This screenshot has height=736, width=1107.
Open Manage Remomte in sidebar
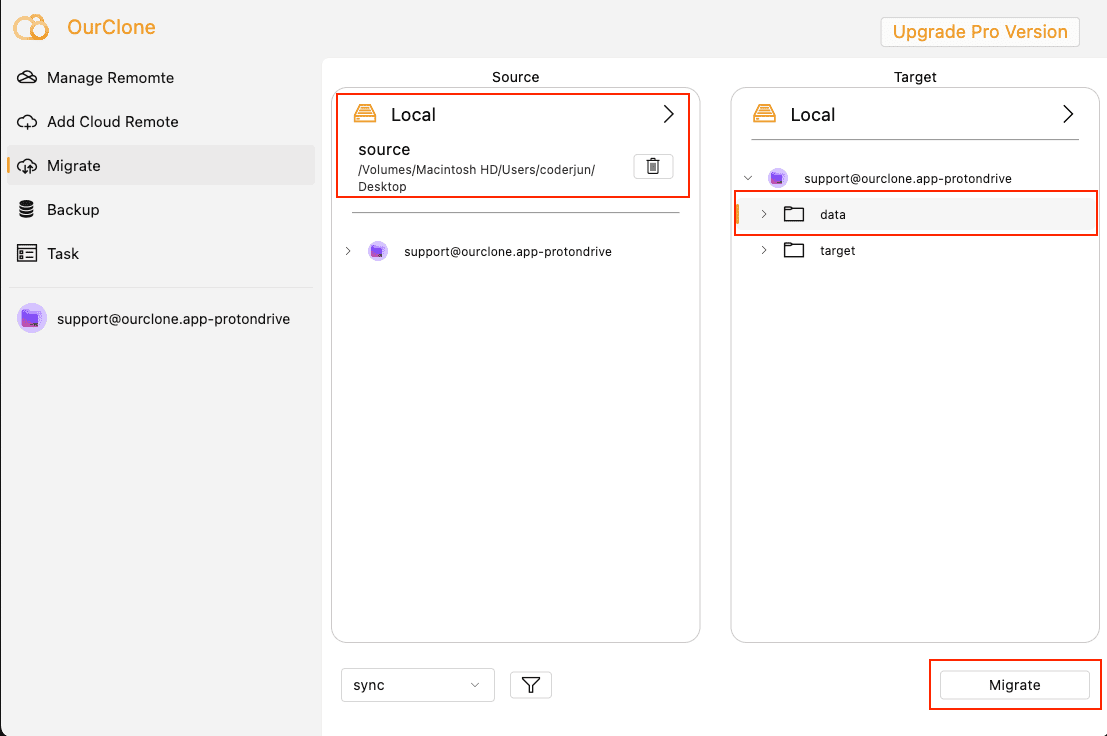(x=161, y=78)
